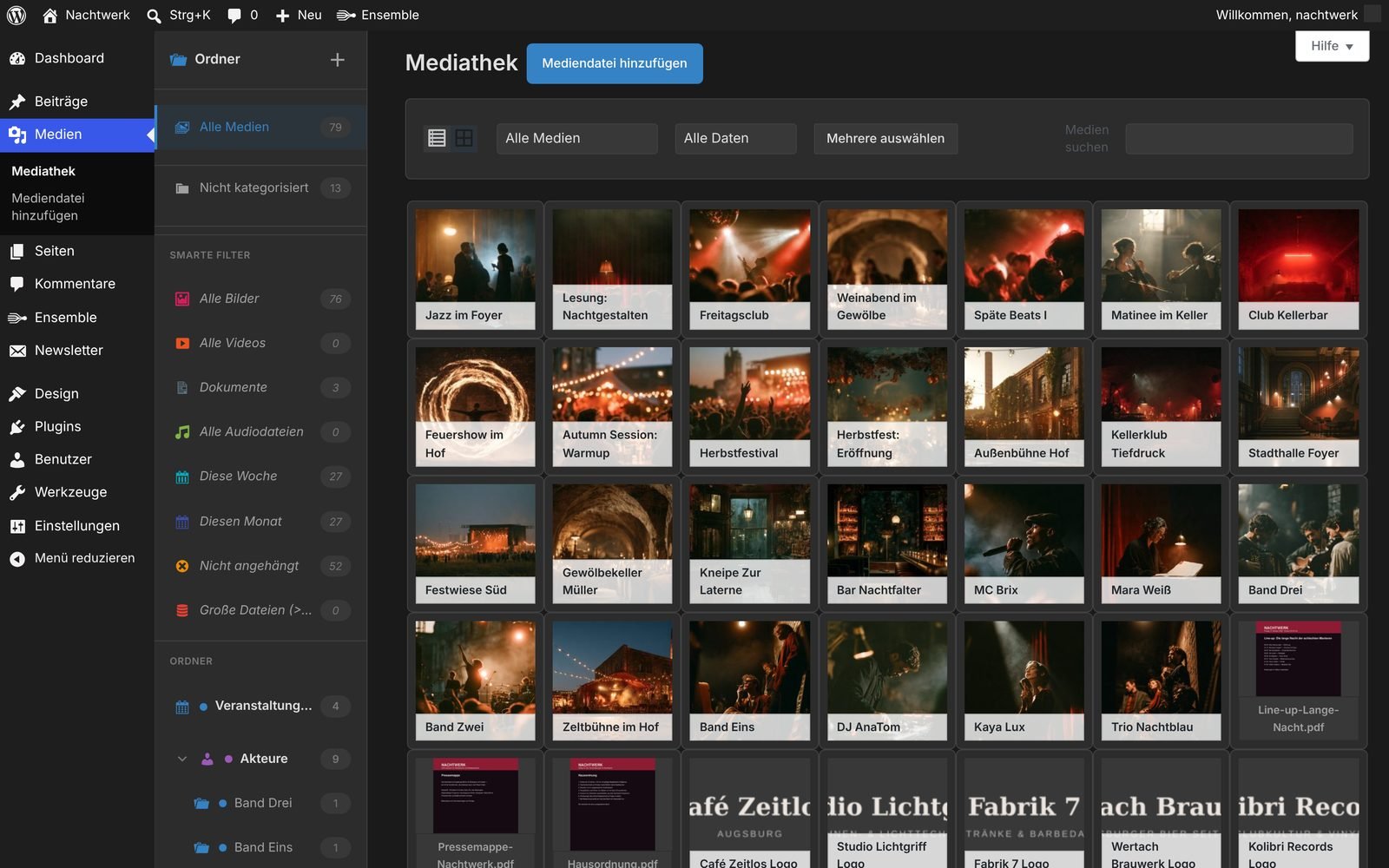Collapse menu via Menü reduzieren icon

click(17, 559)
